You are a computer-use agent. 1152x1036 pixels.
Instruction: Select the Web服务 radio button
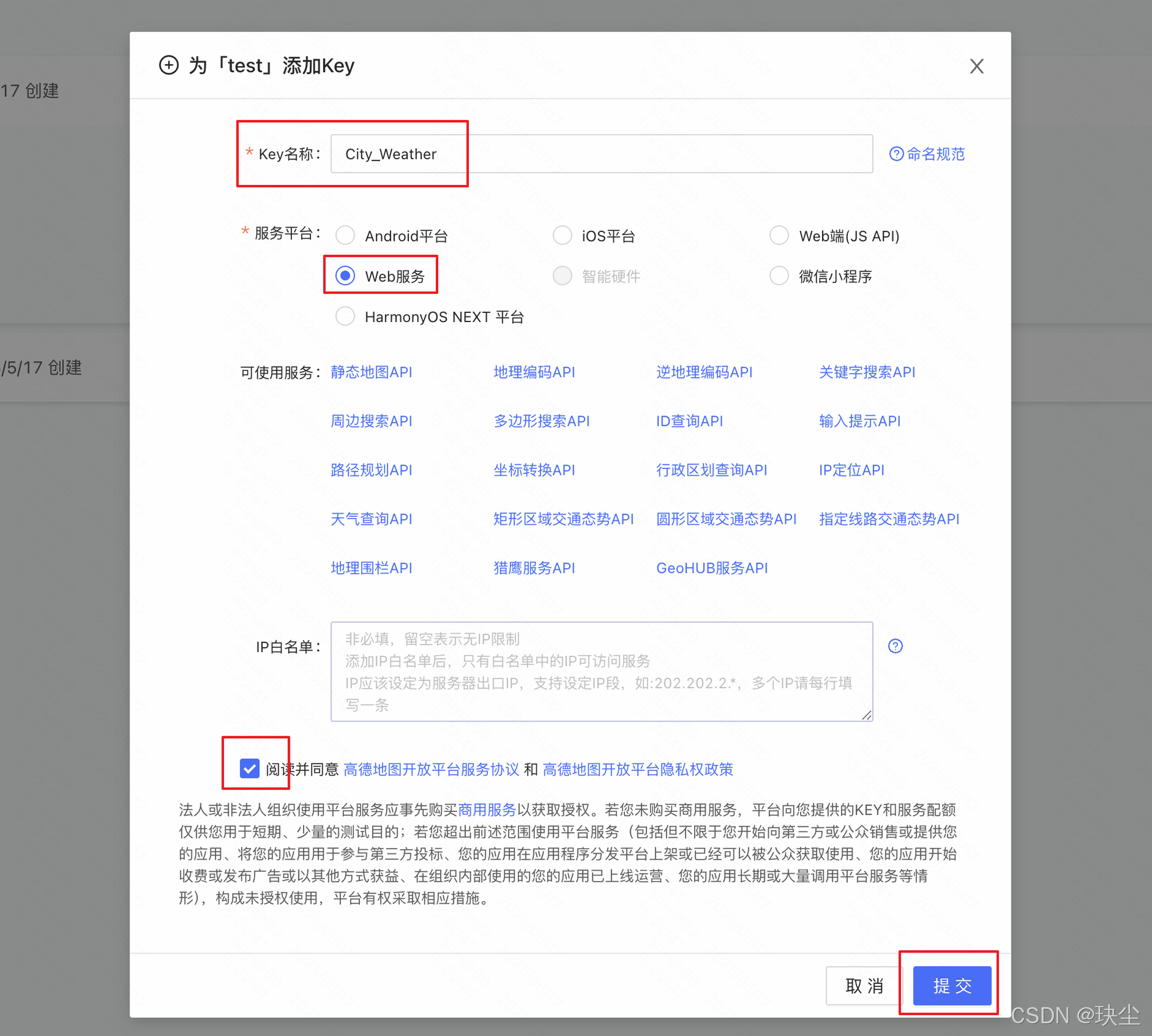346,276
